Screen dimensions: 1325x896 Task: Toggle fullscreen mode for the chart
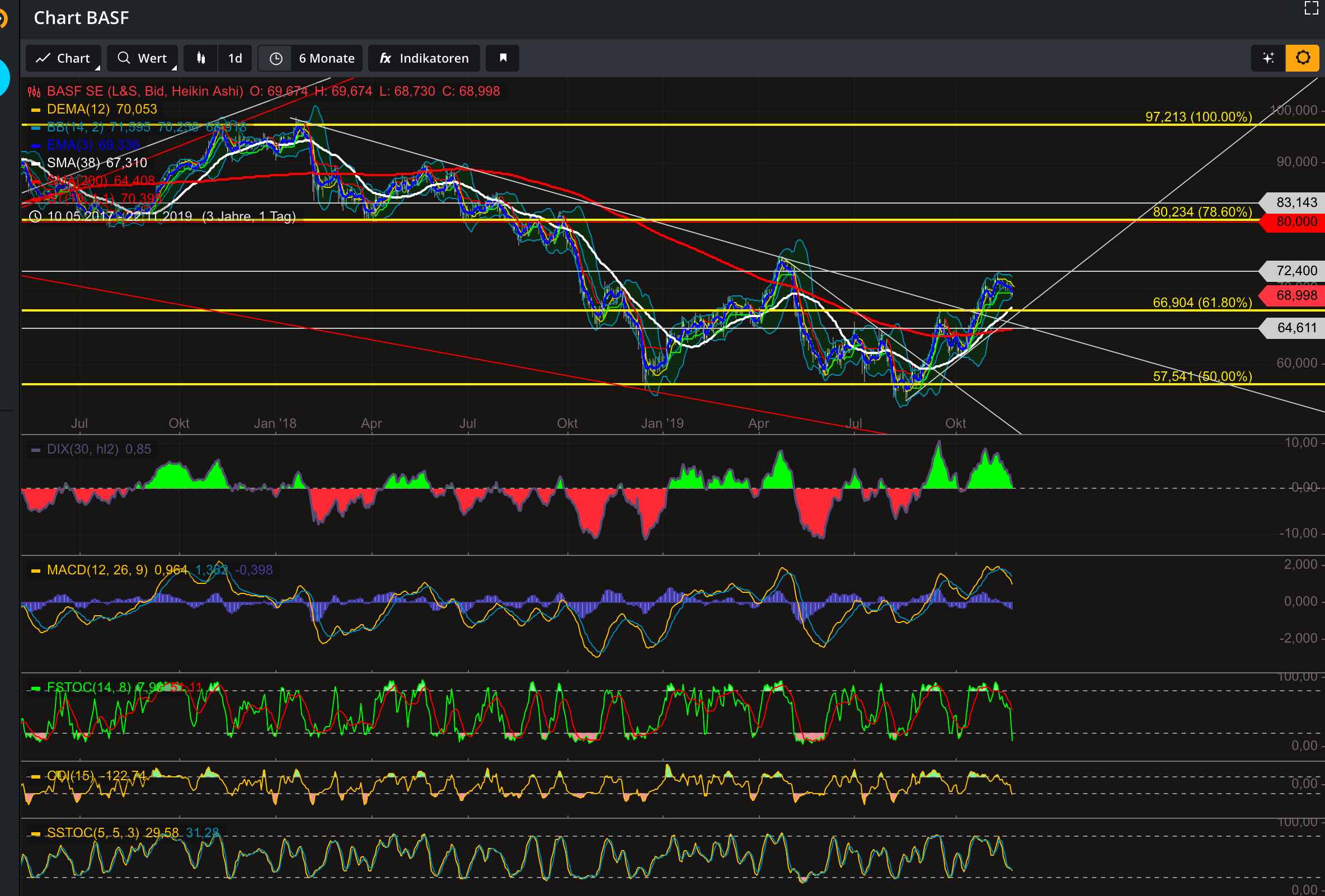point(1311,8)
